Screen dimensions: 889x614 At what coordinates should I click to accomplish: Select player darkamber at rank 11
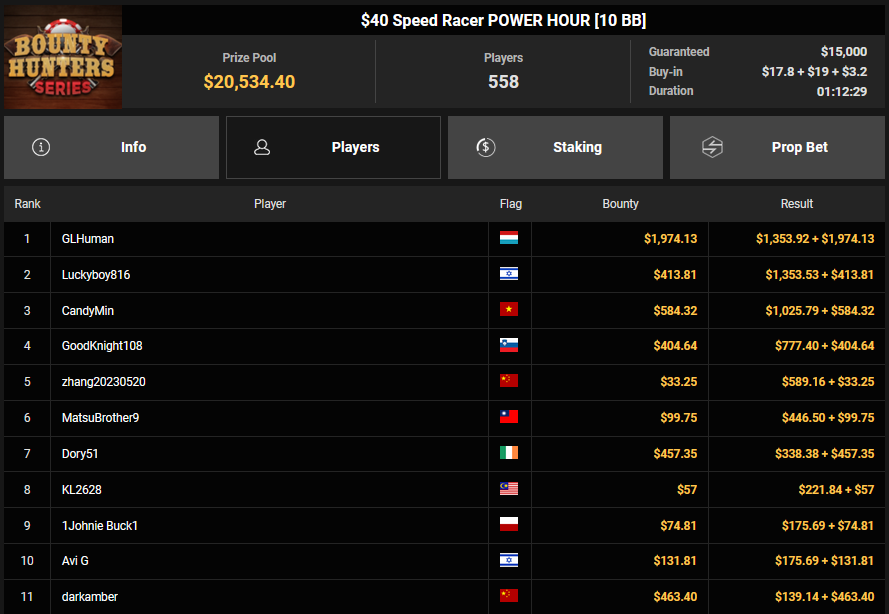pos(90,597)
